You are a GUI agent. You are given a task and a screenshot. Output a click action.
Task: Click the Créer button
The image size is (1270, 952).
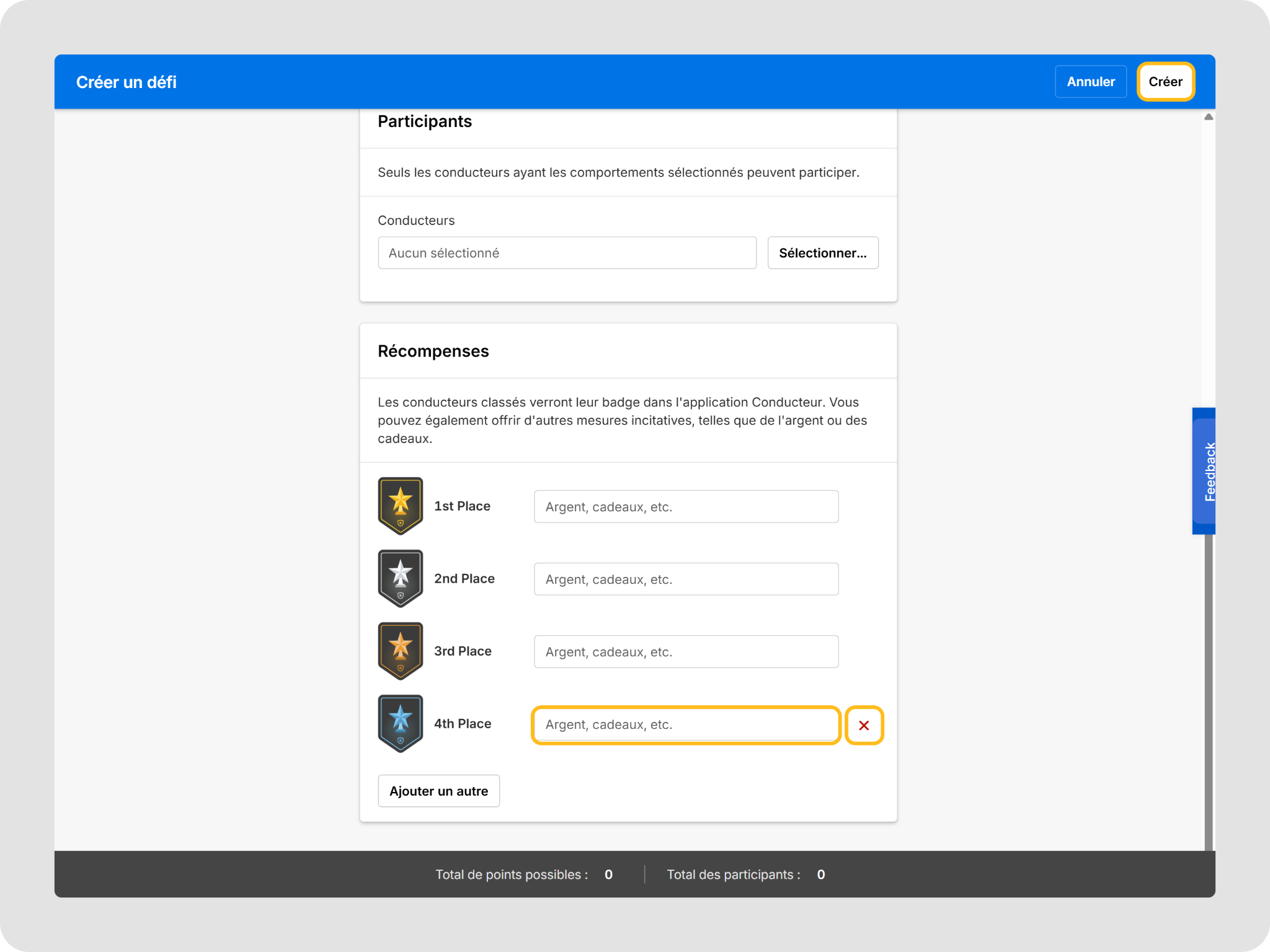coord(1166,81)
